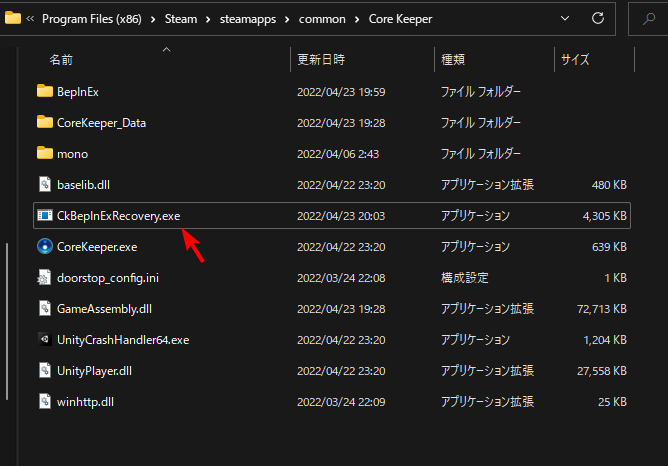Viewport: 668px width, 466px height.
Task: Select the BepInEx folder icon
Action: point(45,91)
